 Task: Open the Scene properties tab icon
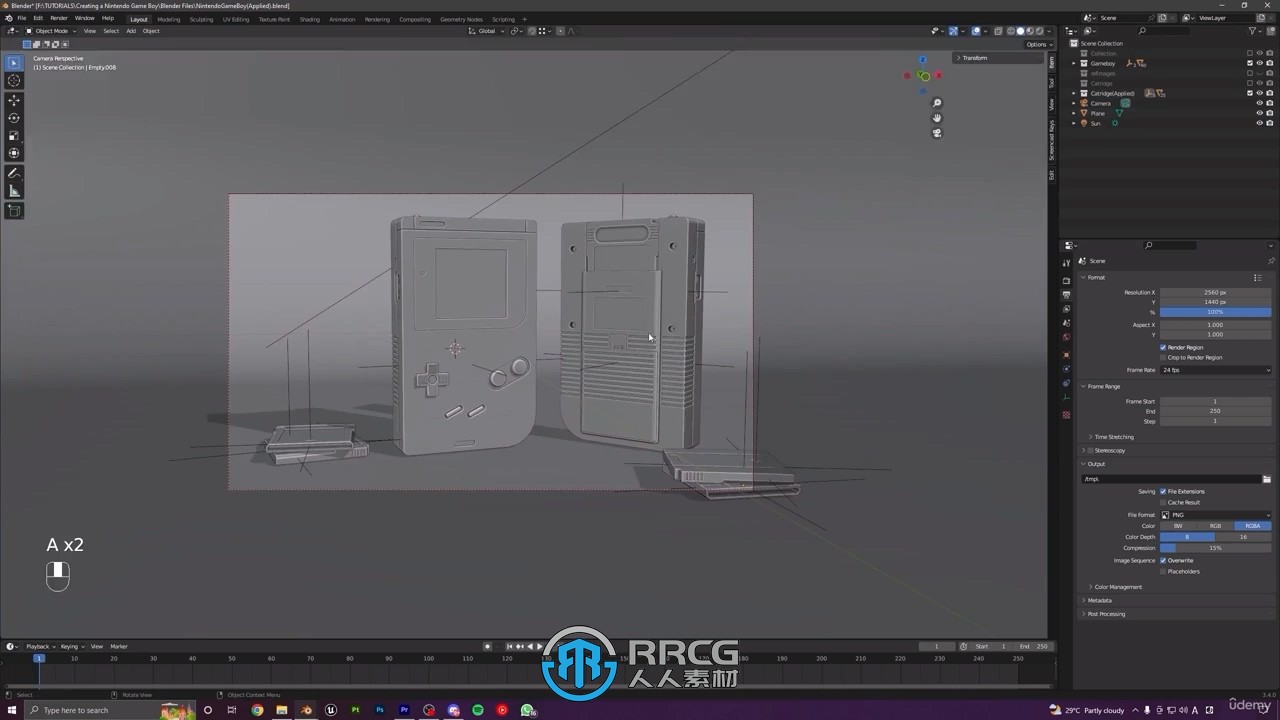[1066, 323]
